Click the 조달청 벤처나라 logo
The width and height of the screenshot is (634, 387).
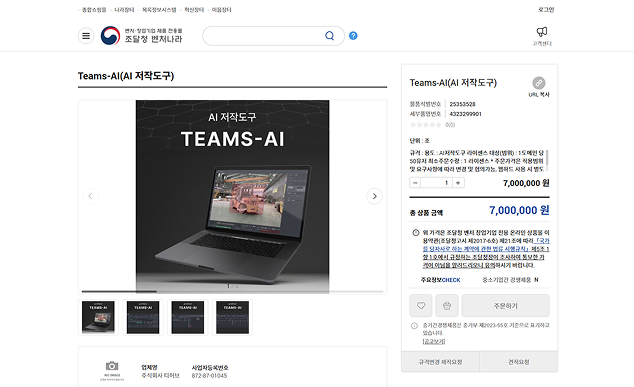click(142, 36)
